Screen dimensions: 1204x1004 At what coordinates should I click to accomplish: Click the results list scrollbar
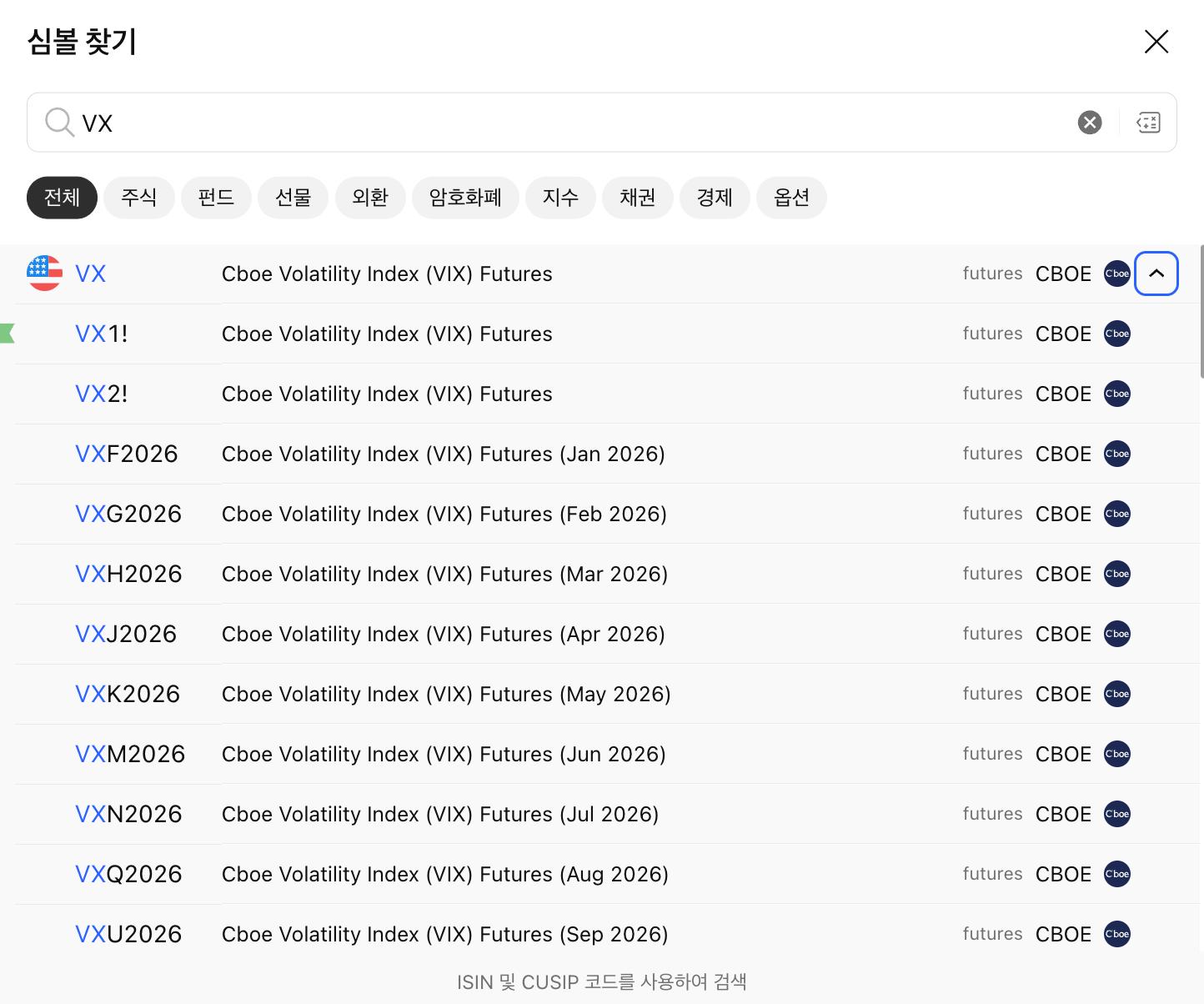click(1201, 310)
